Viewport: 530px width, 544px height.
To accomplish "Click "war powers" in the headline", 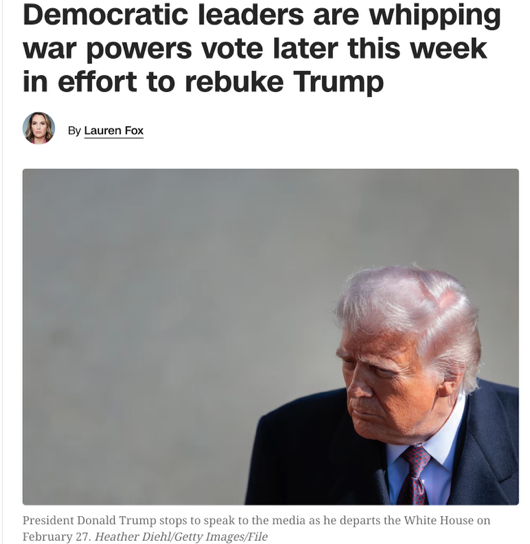I will click(107, 50).
